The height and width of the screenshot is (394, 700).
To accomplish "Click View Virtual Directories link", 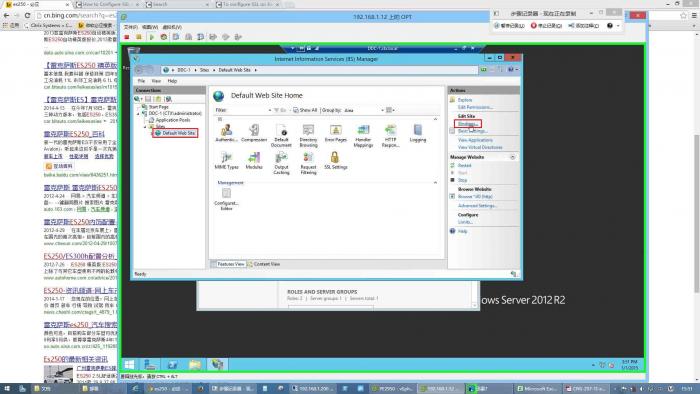I will pyautogui.click(x=480, y=147).
